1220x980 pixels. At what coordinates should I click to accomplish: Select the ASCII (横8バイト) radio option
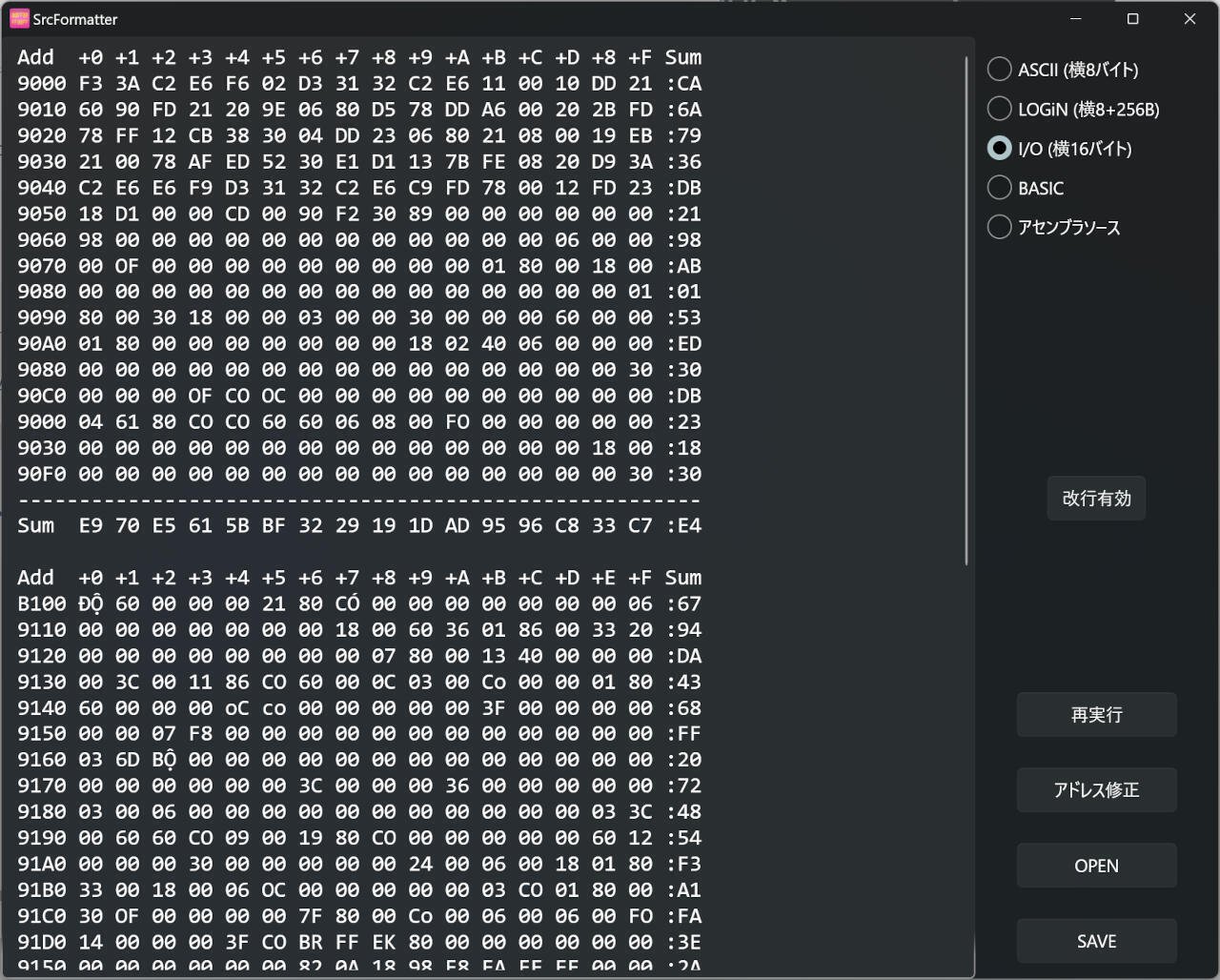(999, 70)
